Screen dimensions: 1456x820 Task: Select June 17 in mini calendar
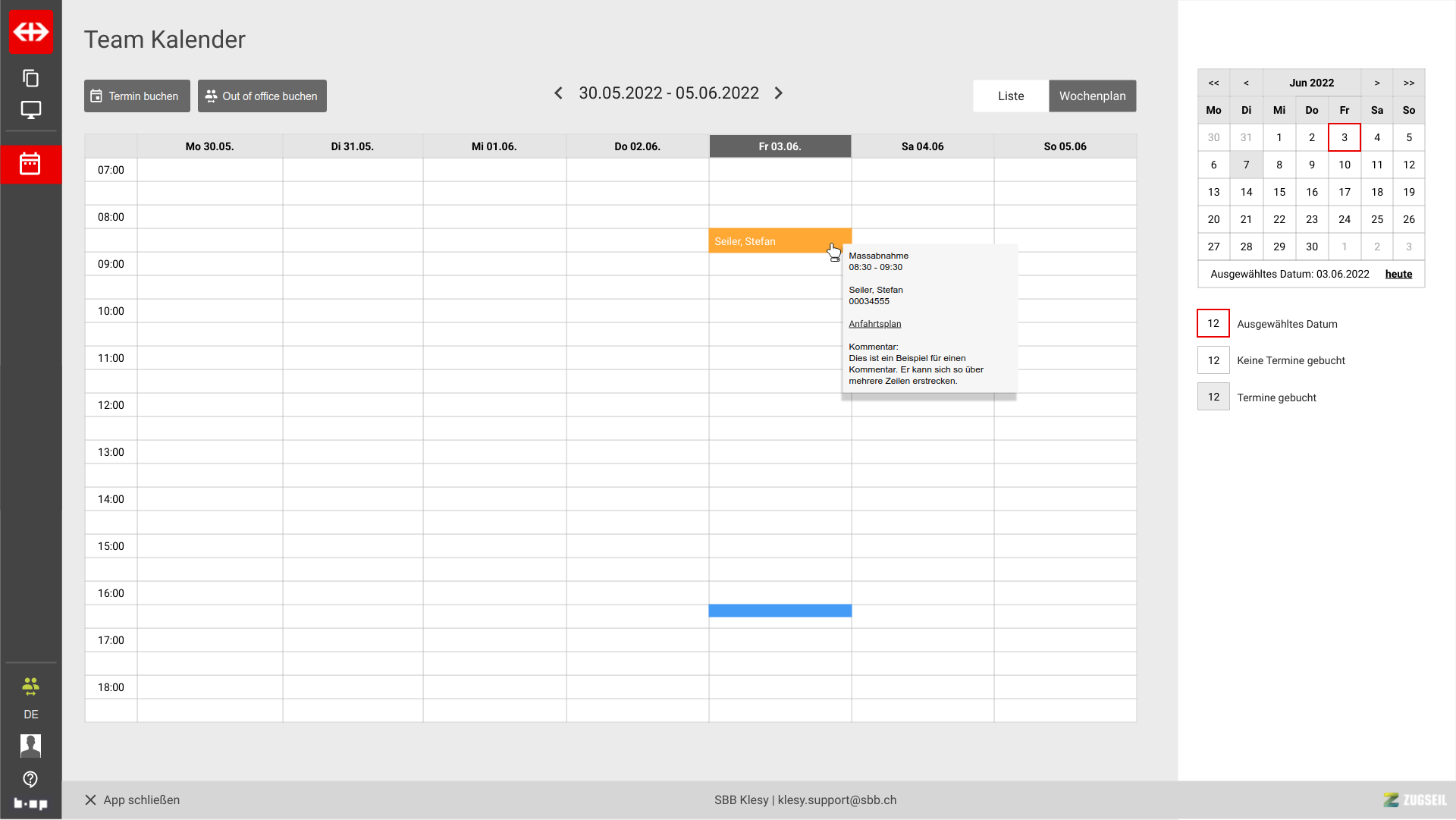[1344, 192]
